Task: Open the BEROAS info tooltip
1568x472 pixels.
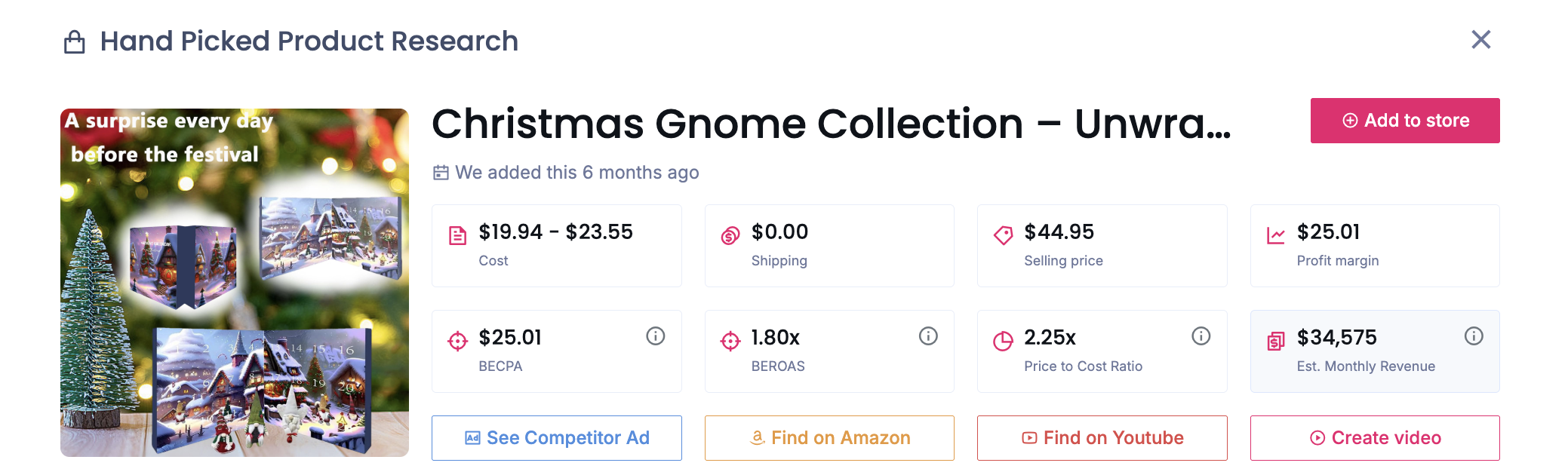Action: tap(928, 337)
